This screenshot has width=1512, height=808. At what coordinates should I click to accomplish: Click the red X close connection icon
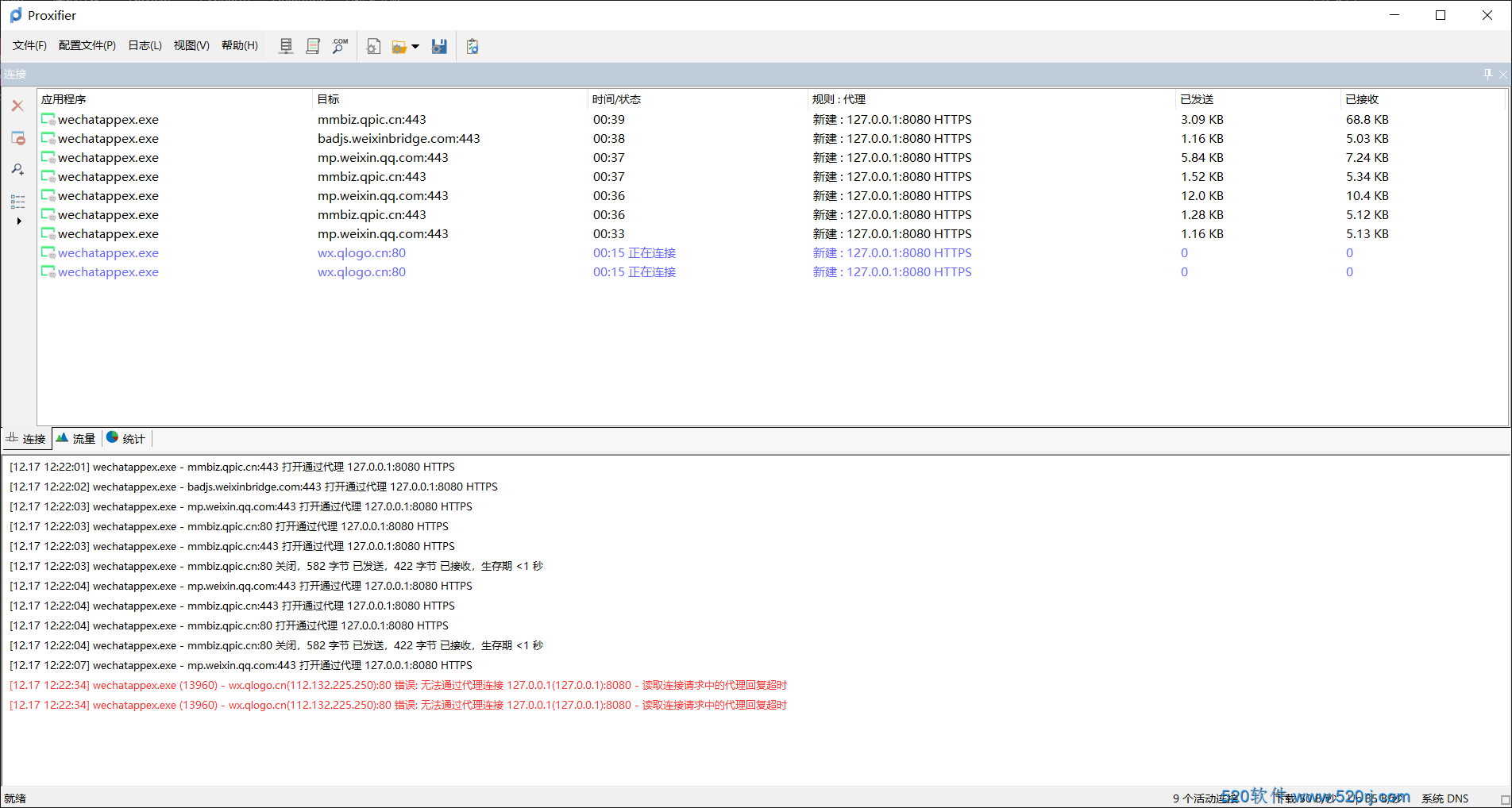[x=17, y=106]
